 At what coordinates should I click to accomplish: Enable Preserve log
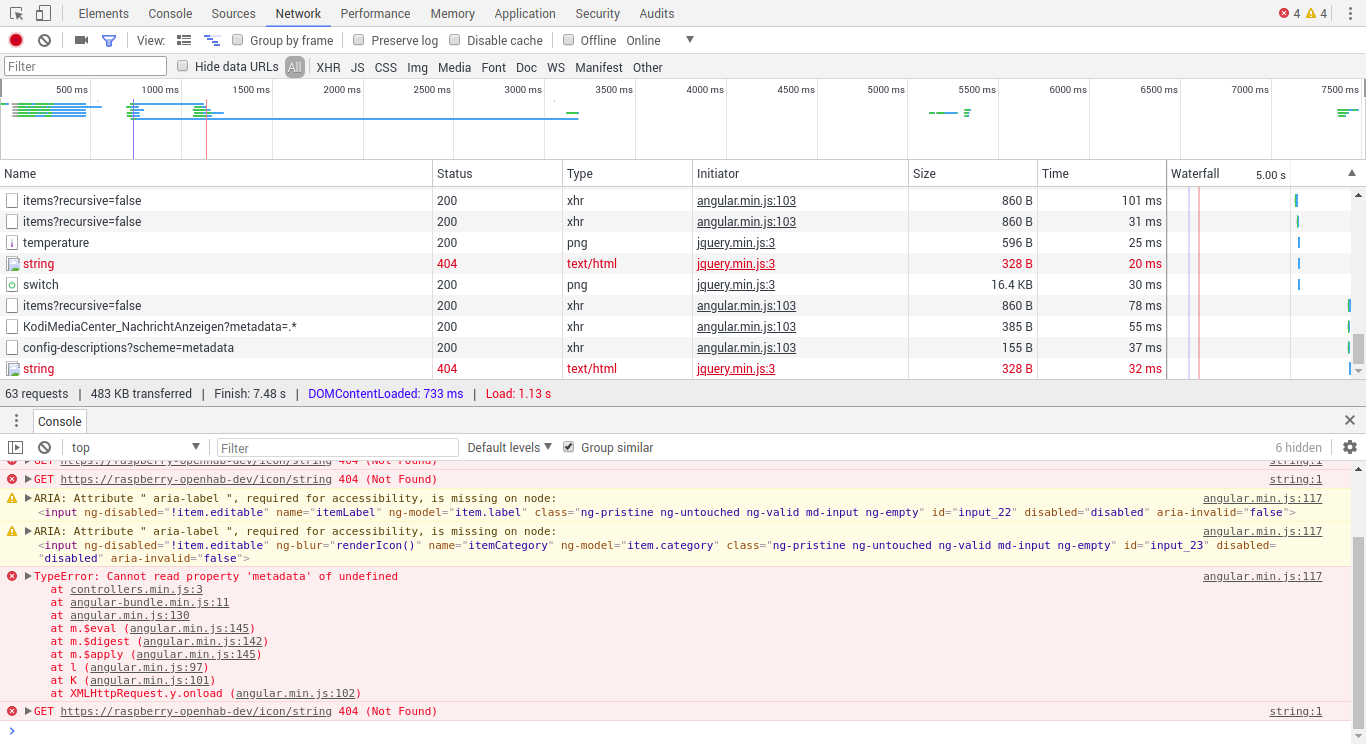pyautogui.click(x=360, y=40)
